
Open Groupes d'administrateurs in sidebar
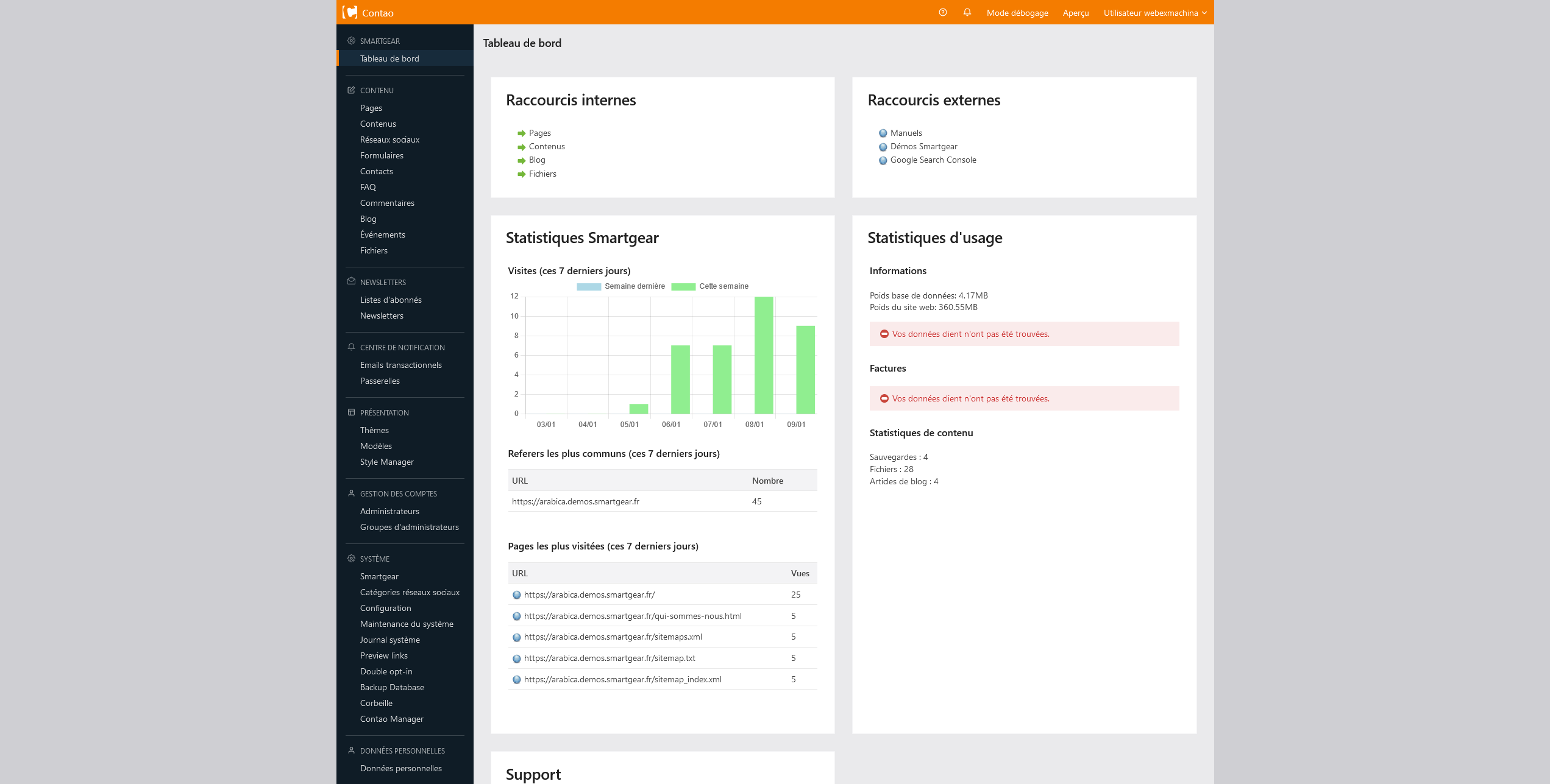(409, 527)
